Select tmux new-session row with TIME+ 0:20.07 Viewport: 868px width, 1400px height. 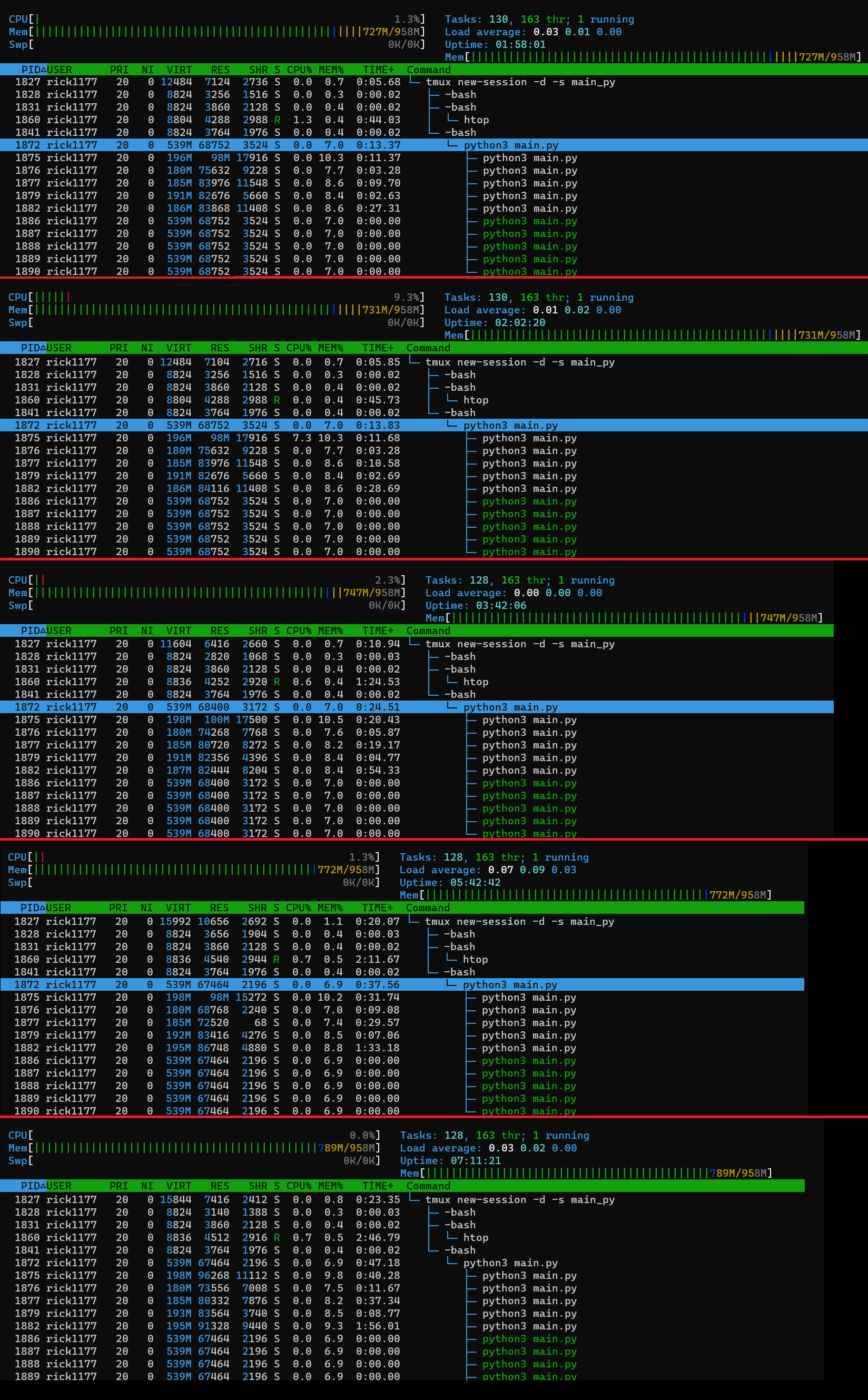pyautogui.click(x=402, y=922)
